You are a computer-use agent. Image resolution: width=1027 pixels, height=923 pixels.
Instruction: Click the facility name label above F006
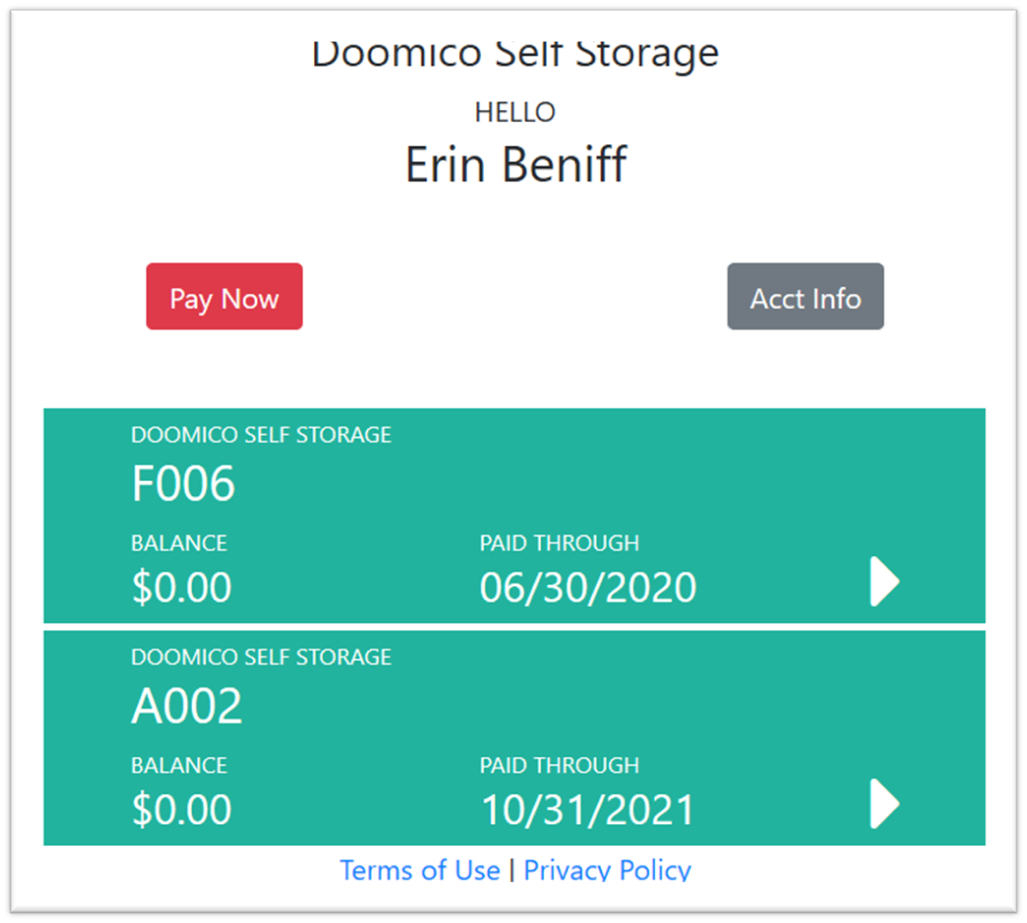261,435
